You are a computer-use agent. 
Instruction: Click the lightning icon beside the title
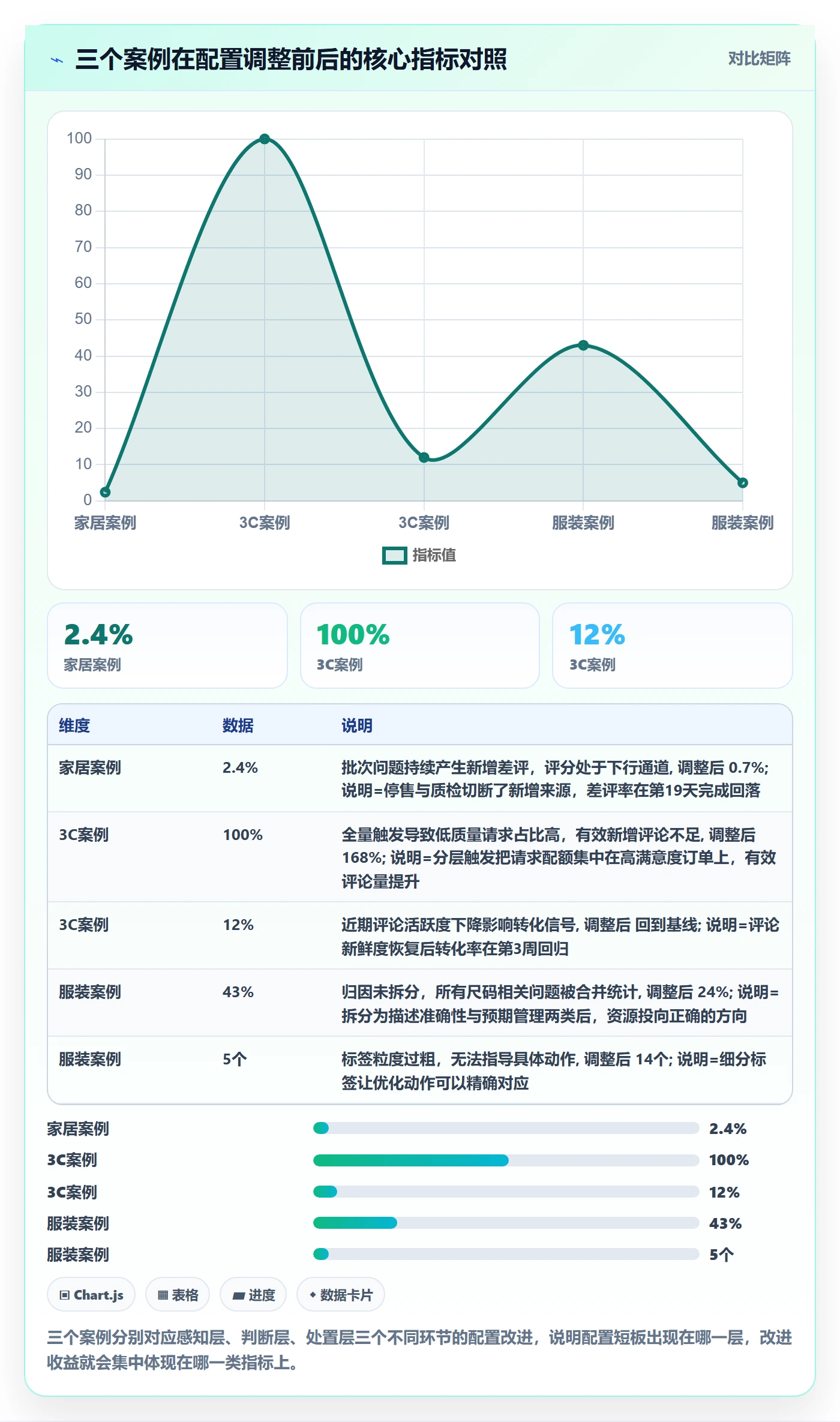tap(57, 60)
